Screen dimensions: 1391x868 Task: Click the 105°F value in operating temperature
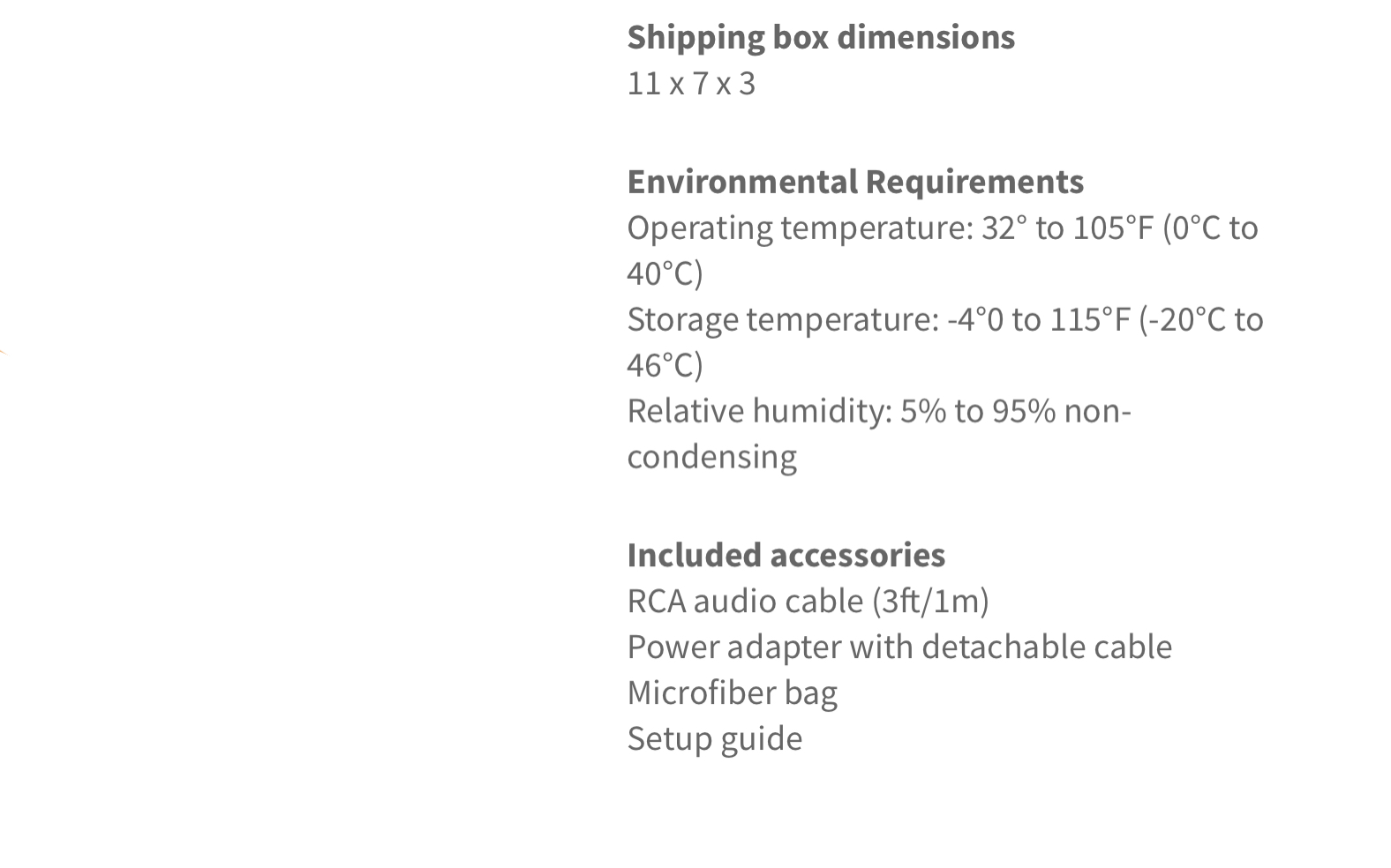pyautogui.click(x=1113, y=228)
